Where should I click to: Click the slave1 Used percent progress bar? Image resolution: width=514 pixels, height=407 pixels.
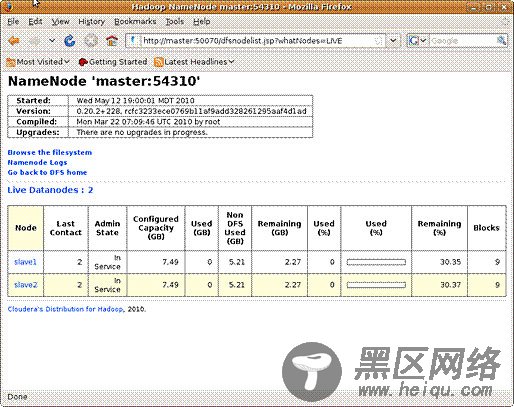point(376,262)
